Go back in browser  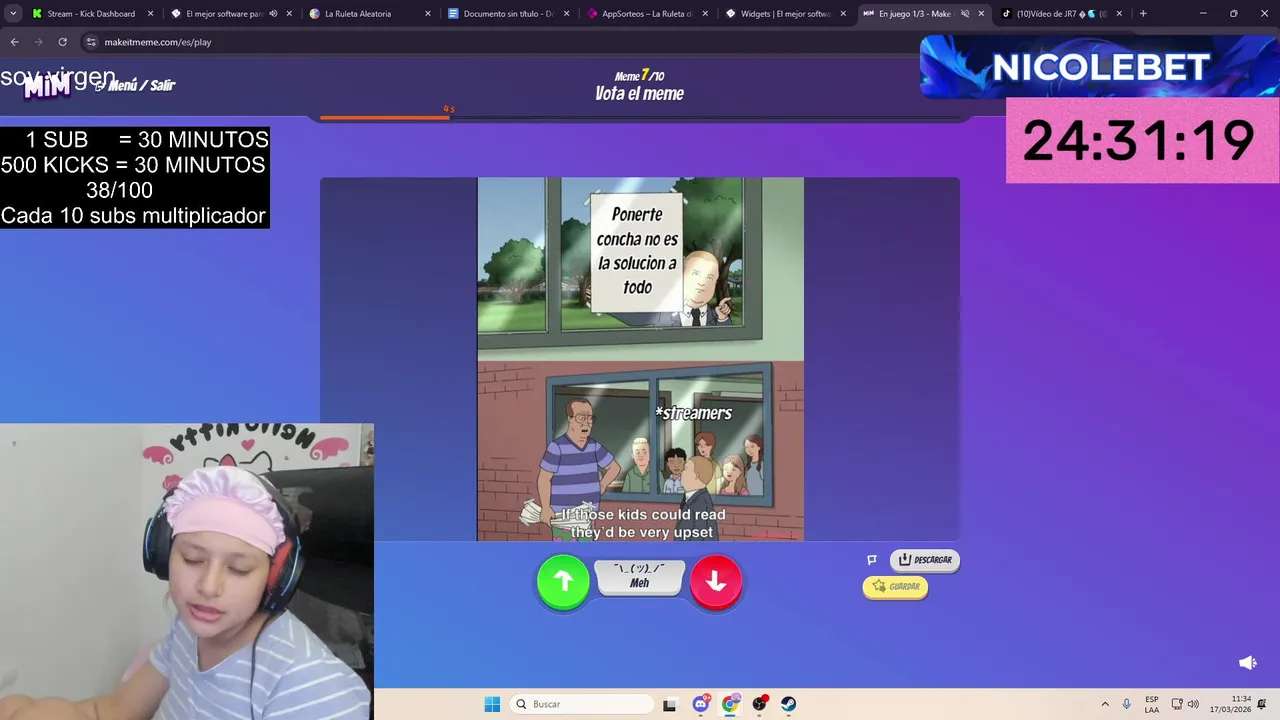point(14,42)
